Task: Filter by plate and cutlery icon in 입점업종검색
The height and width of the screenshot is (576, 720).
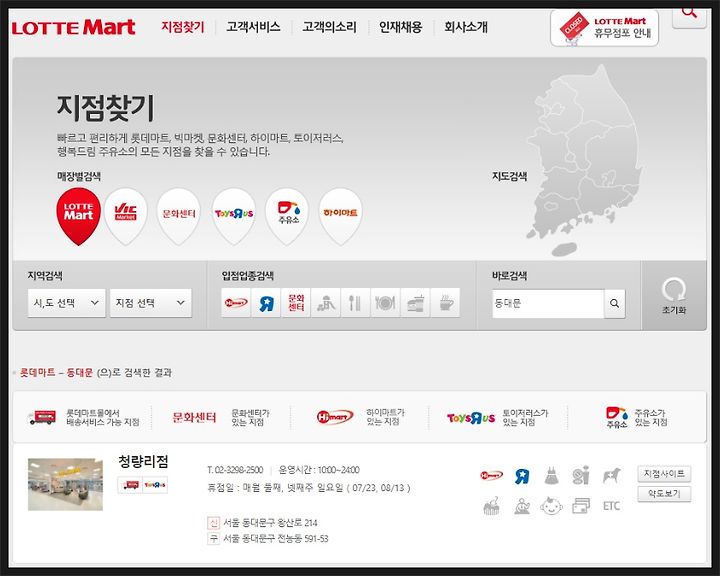Action: click(x=385, y=303)
